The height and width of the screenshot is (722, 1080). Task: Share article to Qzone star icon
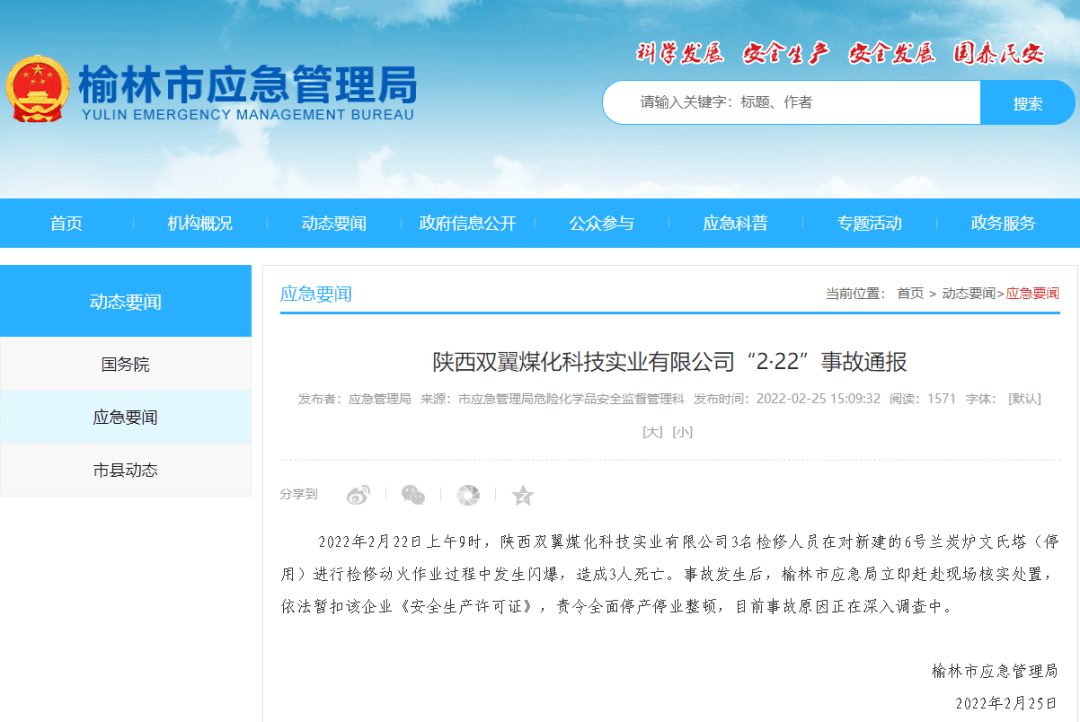pos(523,495)
